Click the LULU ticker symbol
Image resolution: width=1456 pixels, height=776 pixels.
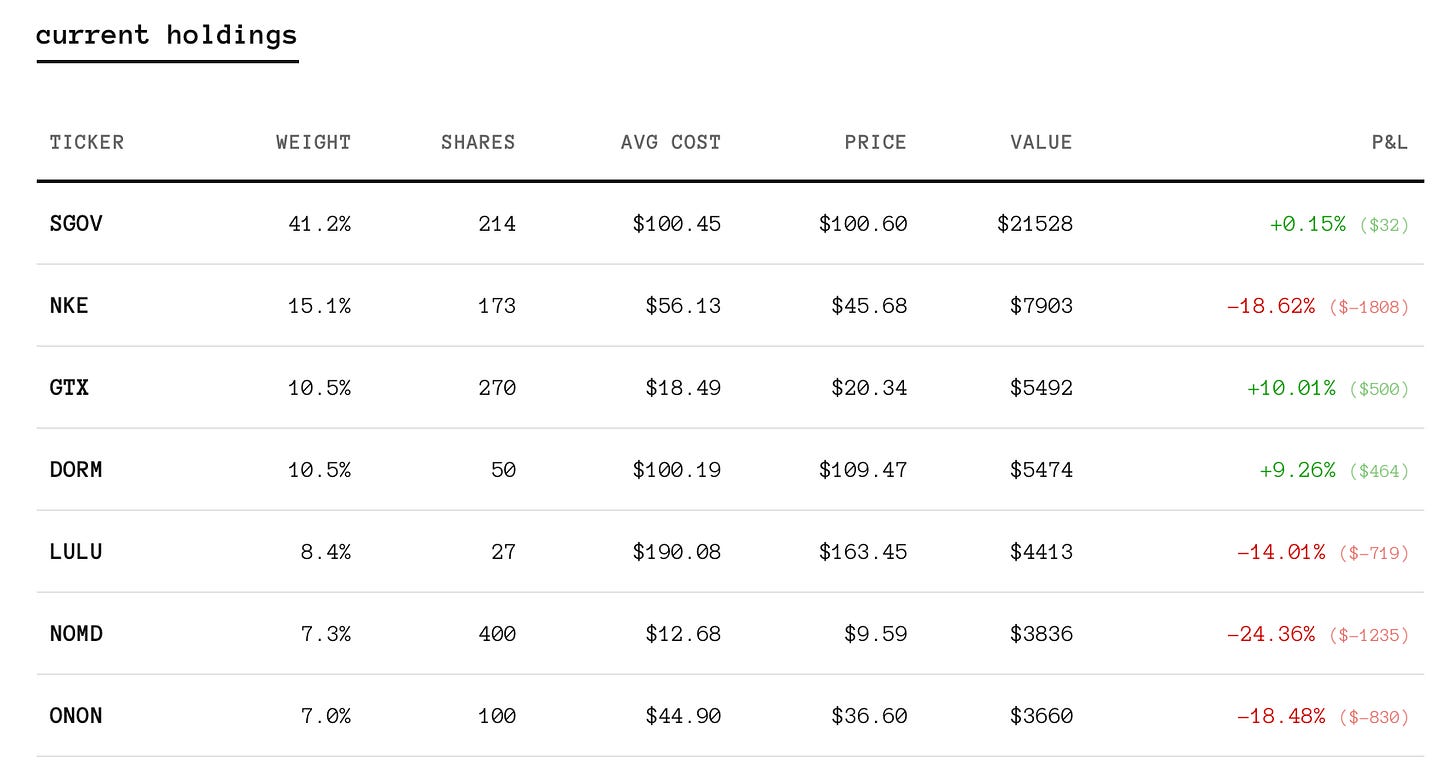(76, 552)
